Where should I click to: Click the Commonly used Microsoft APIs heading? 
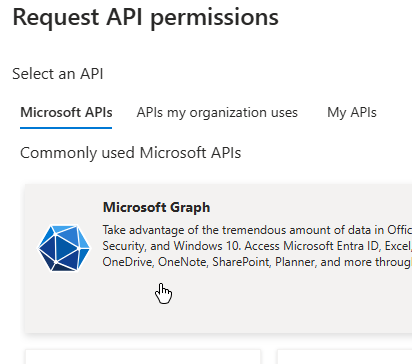point(130,153)
